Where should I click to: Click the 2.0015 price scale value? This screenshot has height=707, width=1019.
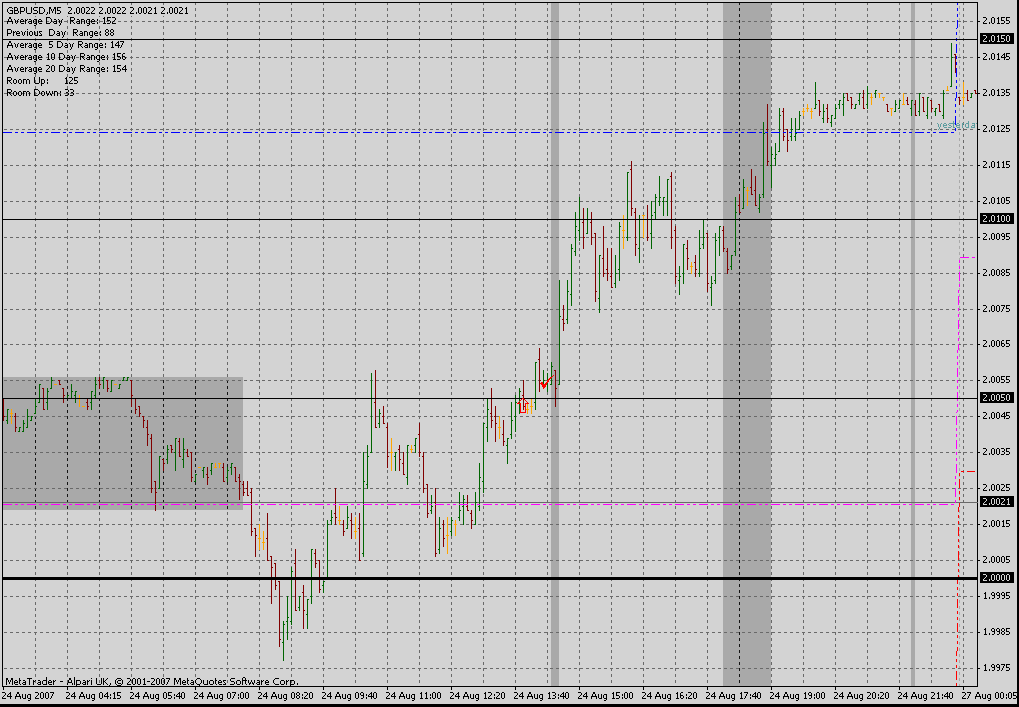pos(996,524)
